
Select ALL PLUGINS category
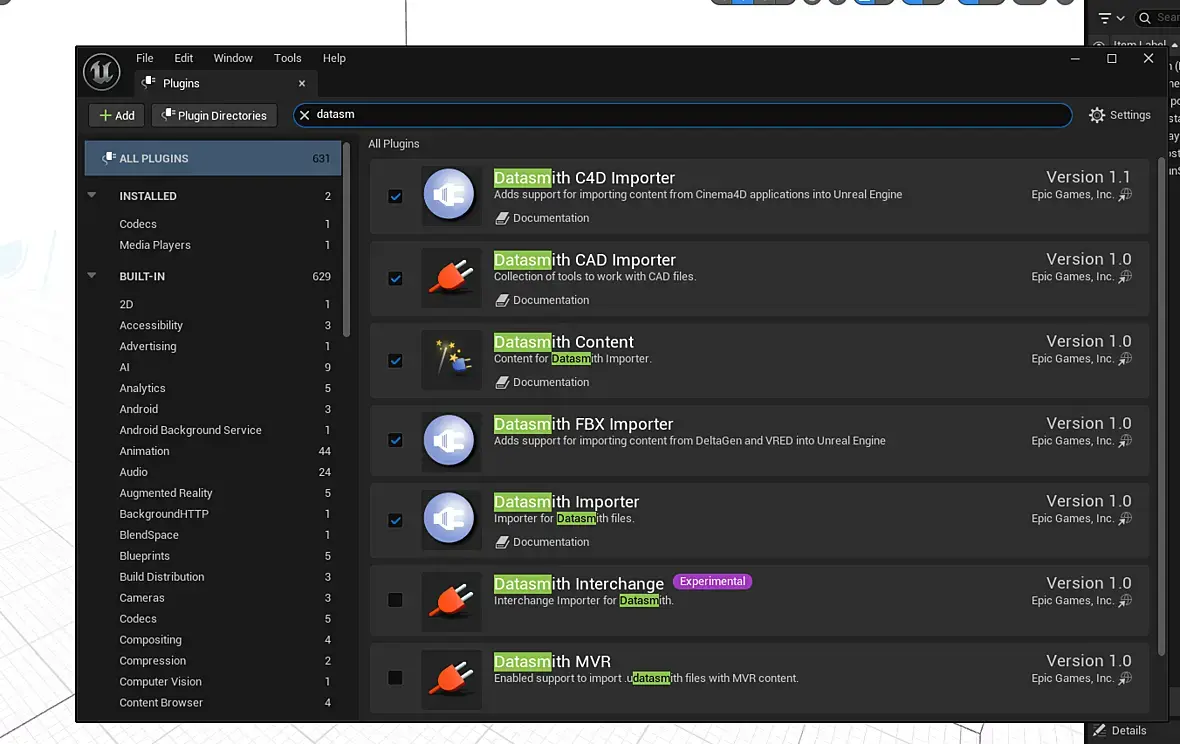[213, 158]
